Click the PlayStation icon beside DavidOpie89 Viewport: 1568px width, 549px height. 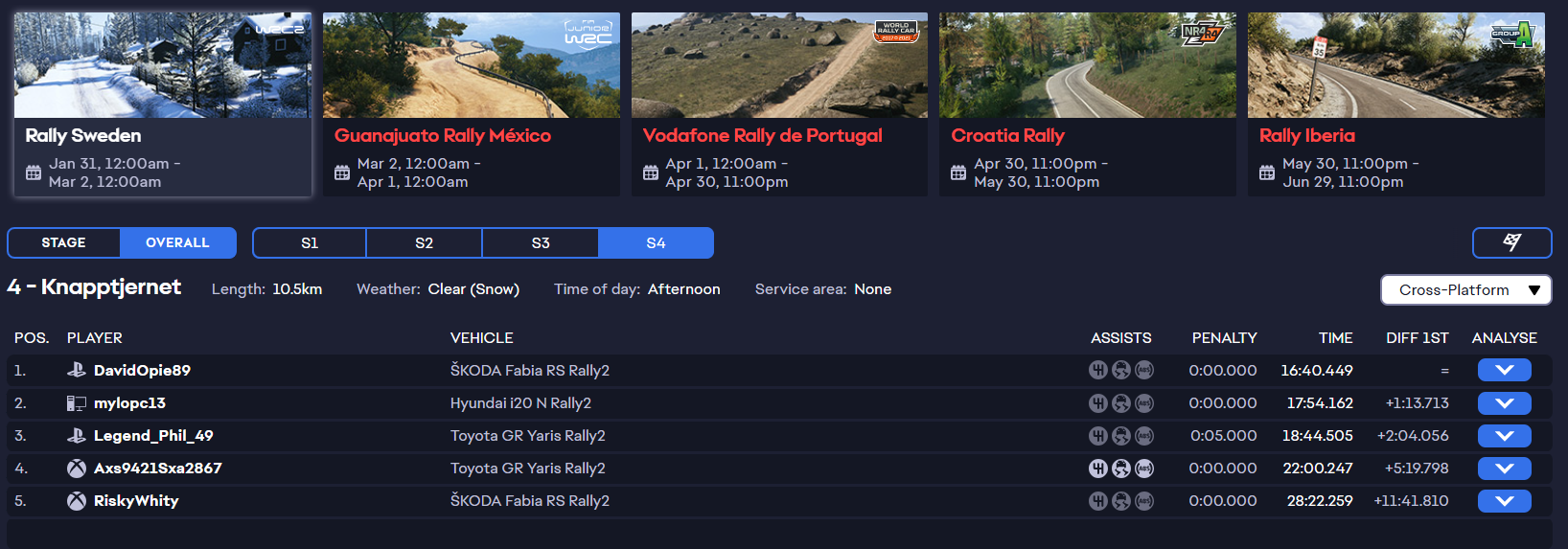[x=77, y=370]
